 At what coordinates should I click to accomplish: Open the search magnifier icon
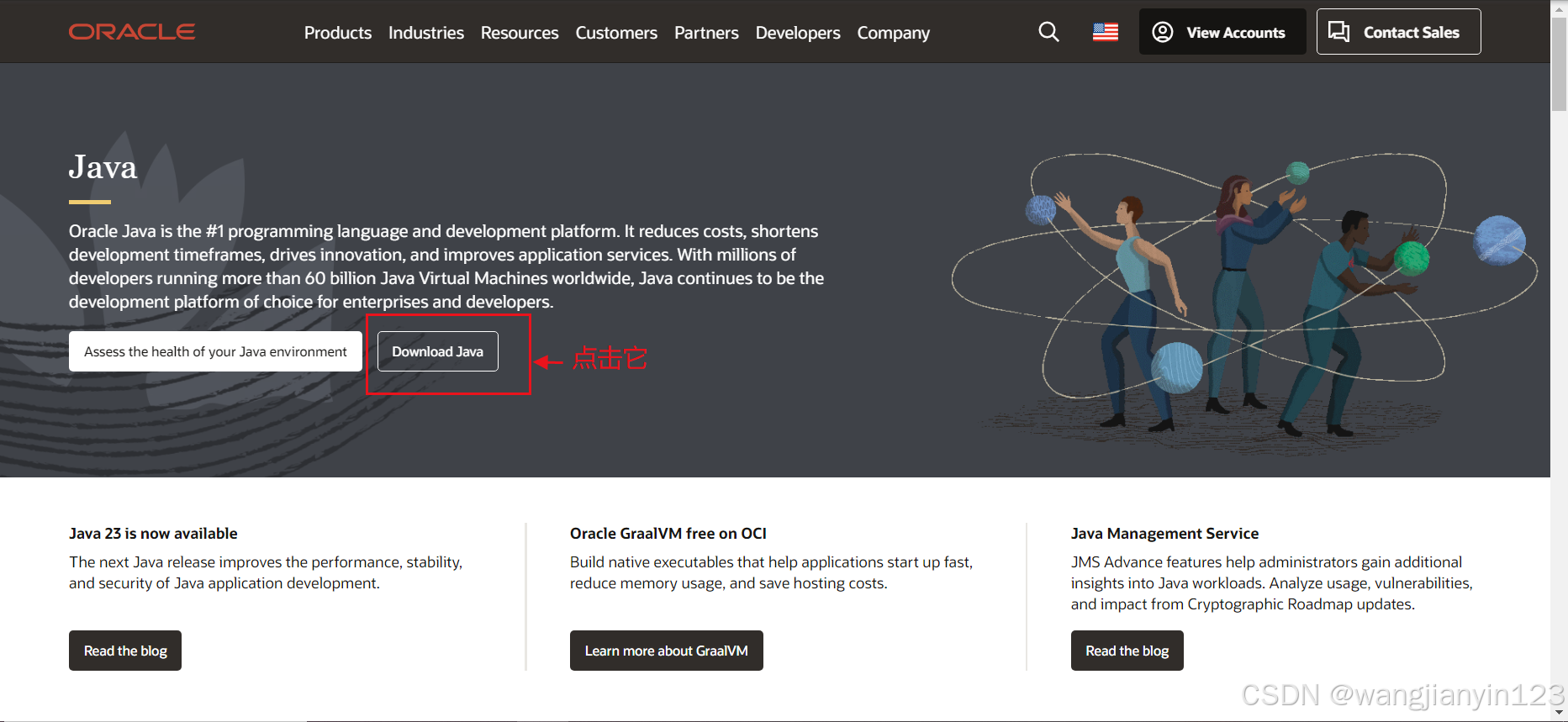coord(1048,32)
